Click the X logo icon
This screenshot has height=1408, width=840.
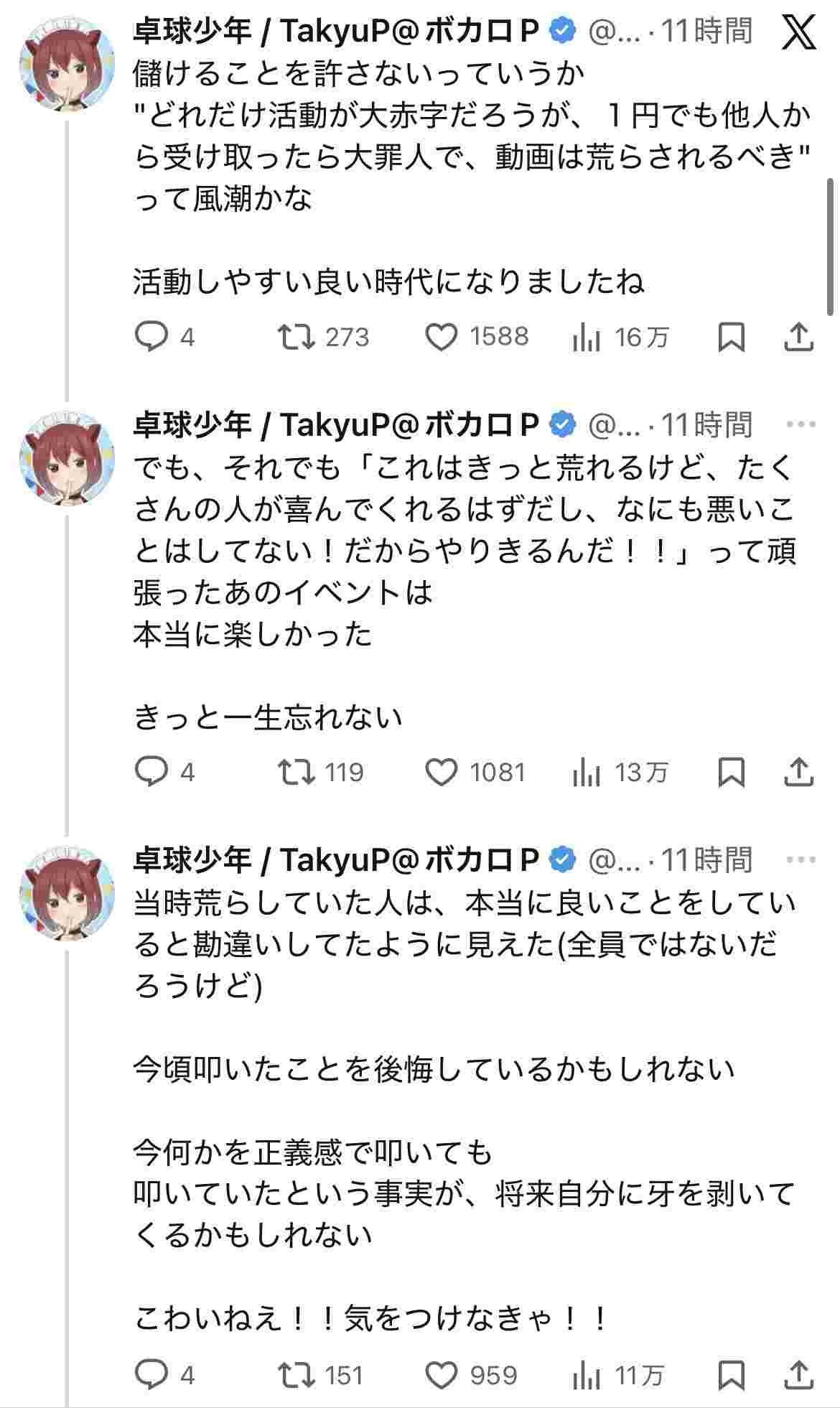(x=798, y=33)
